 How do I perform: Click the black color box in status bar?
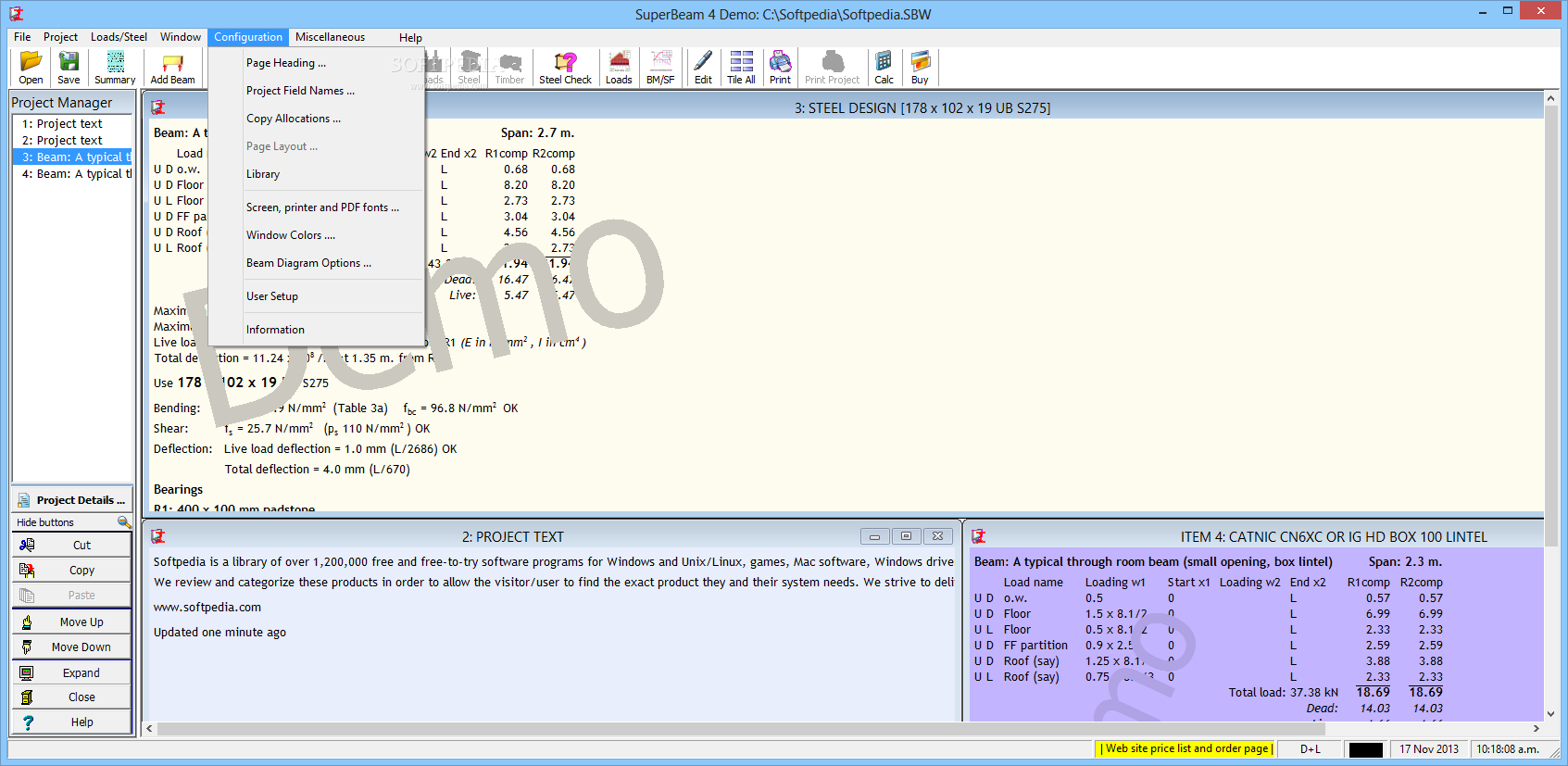click(1365, 749)
